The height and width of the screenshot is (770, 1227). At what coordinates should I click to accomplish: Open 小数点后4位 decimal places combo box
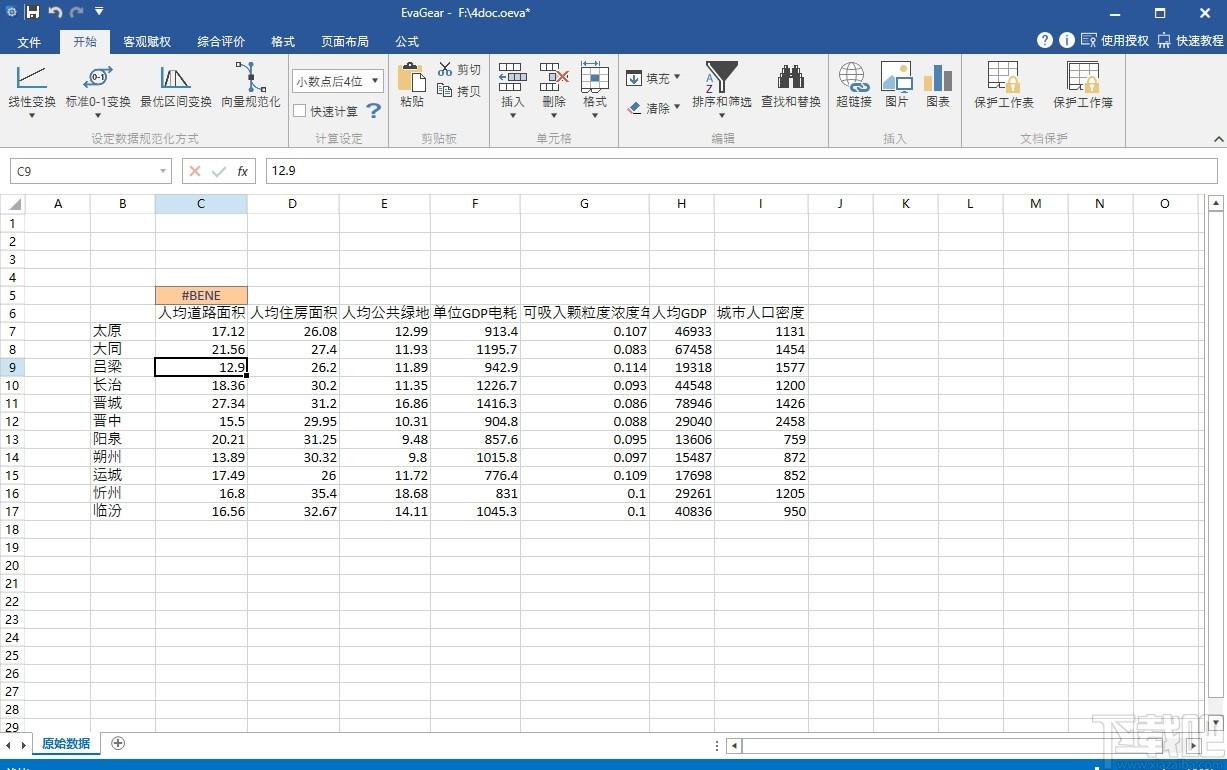click(x=338, y=81)
